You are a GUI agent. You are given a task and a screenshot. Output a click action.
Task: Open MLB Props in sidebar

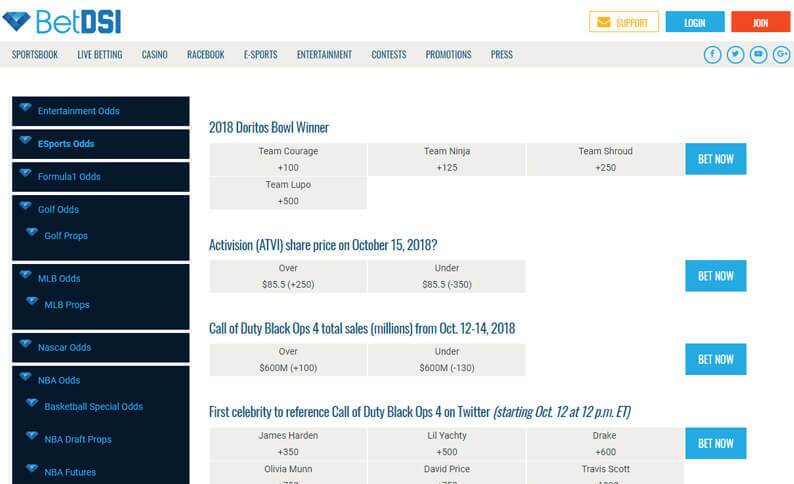tap(67, 305)
